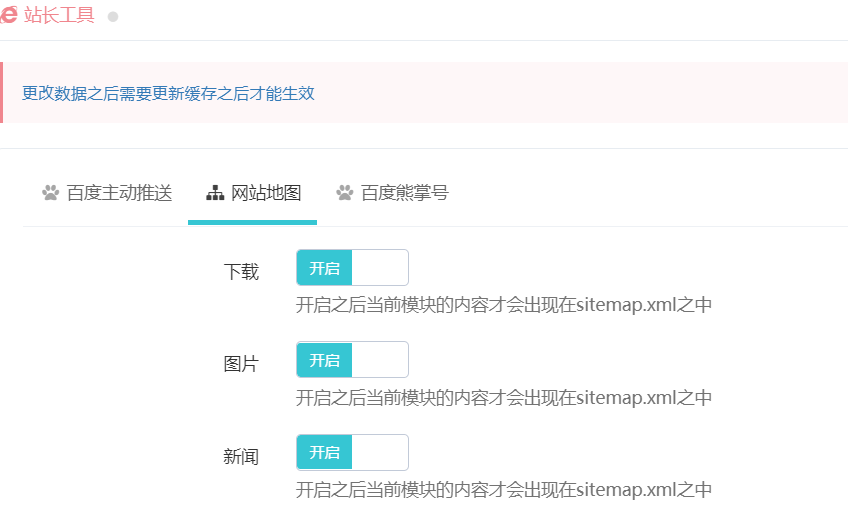Toggle the 图片 sitemap switch
Screen dimensions: 848x514
pos(353,359)
